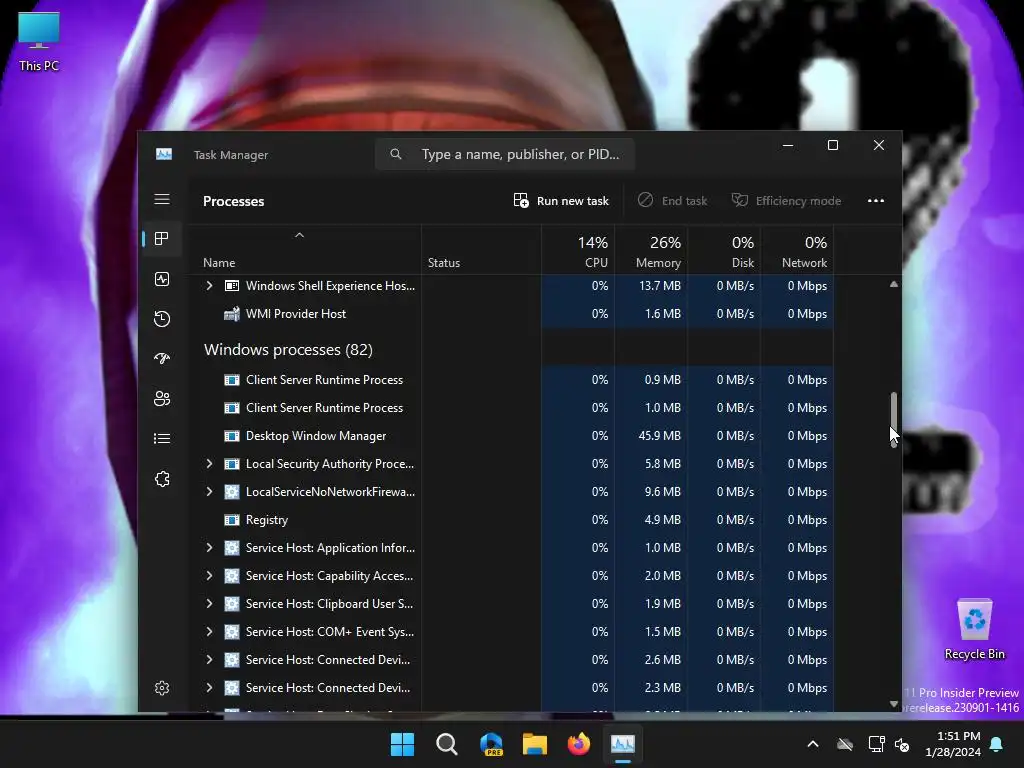Screen dimensions: 1024x768
Task: Launch Microsoft Edge Preview from taskbar
Action: click(x=491, y=744)
